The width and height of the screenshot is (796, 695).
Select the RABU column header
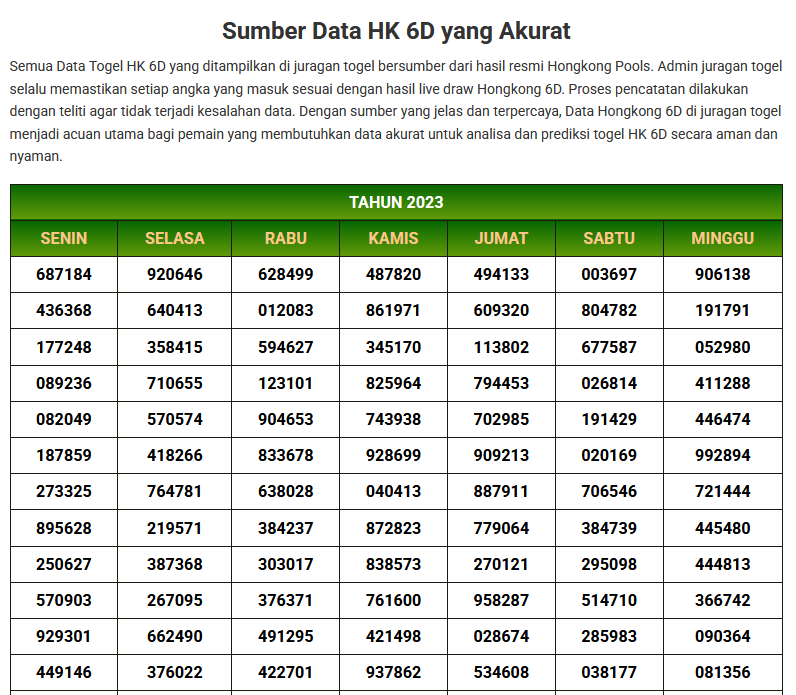click(x=285, y=238)
